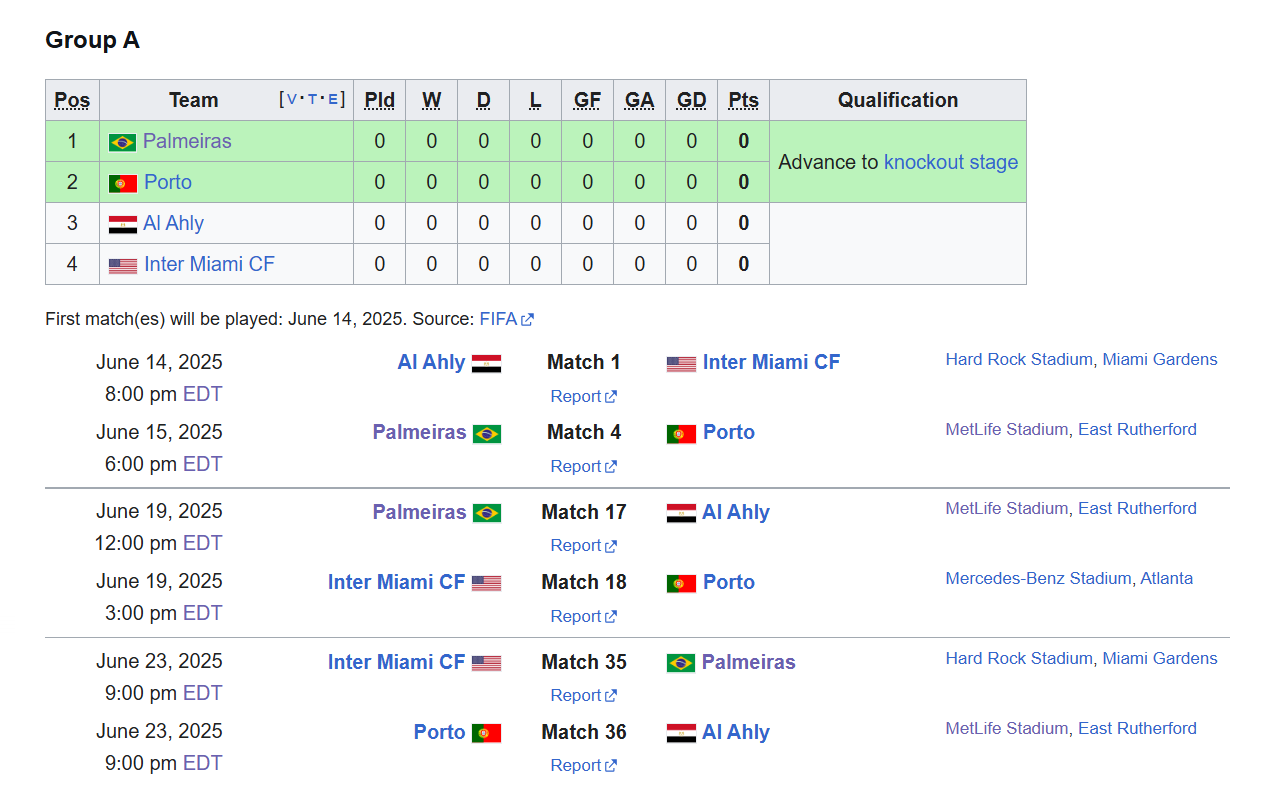
Task: Open the E (edit) link in the table header
Action: (332, 100)
